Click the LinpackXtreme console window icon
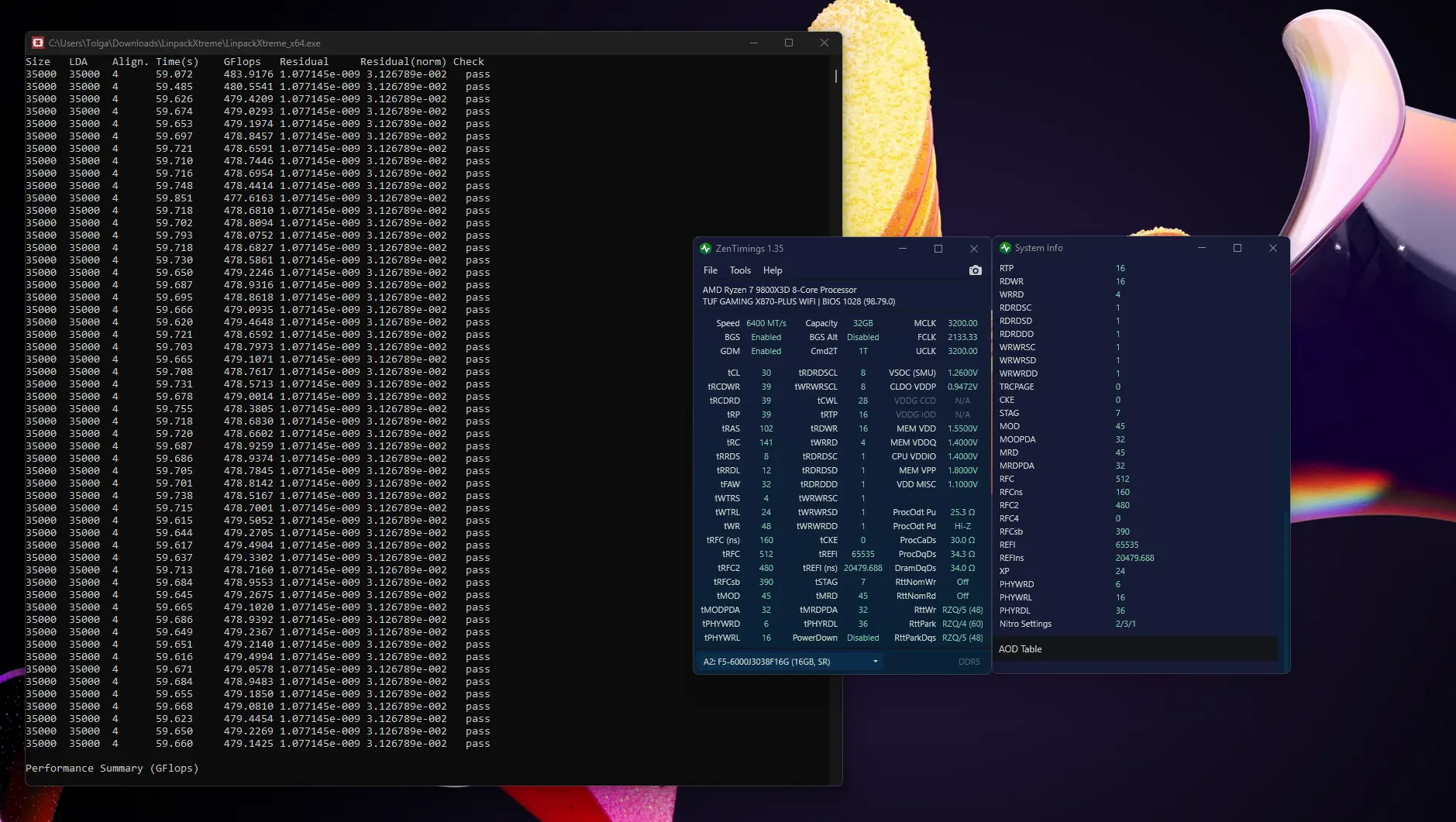 pyautogui.click(x=38, y=43)
